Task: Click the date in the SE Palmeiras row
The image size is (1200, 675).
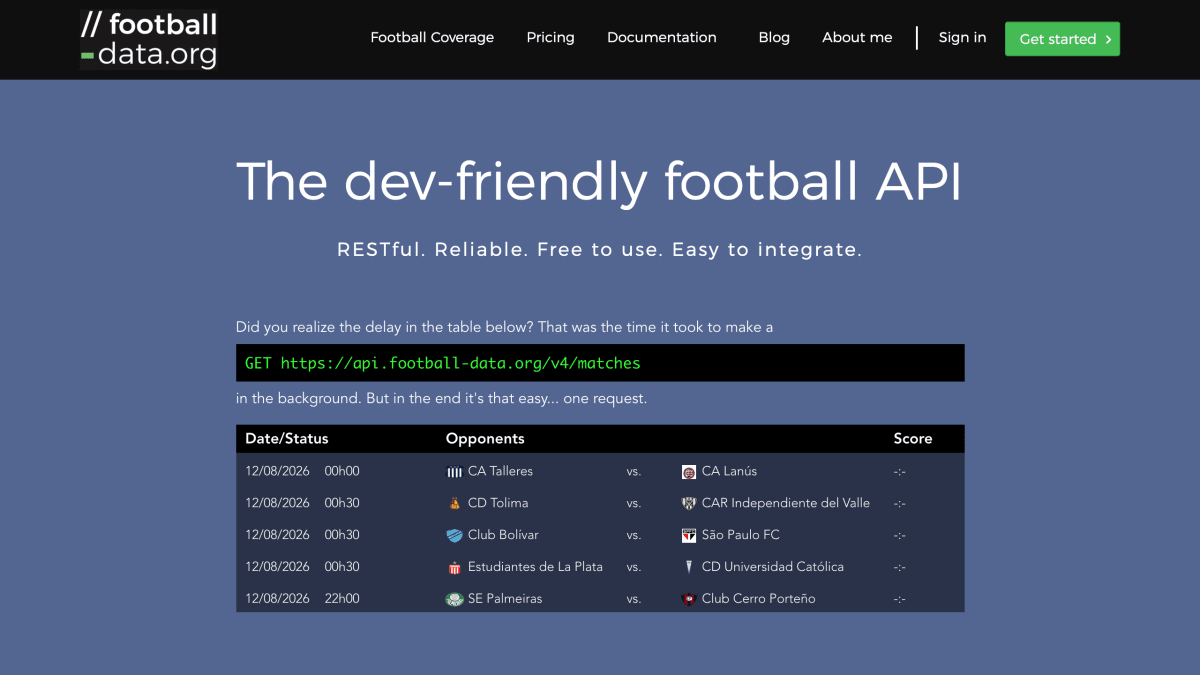Action: 277,599
